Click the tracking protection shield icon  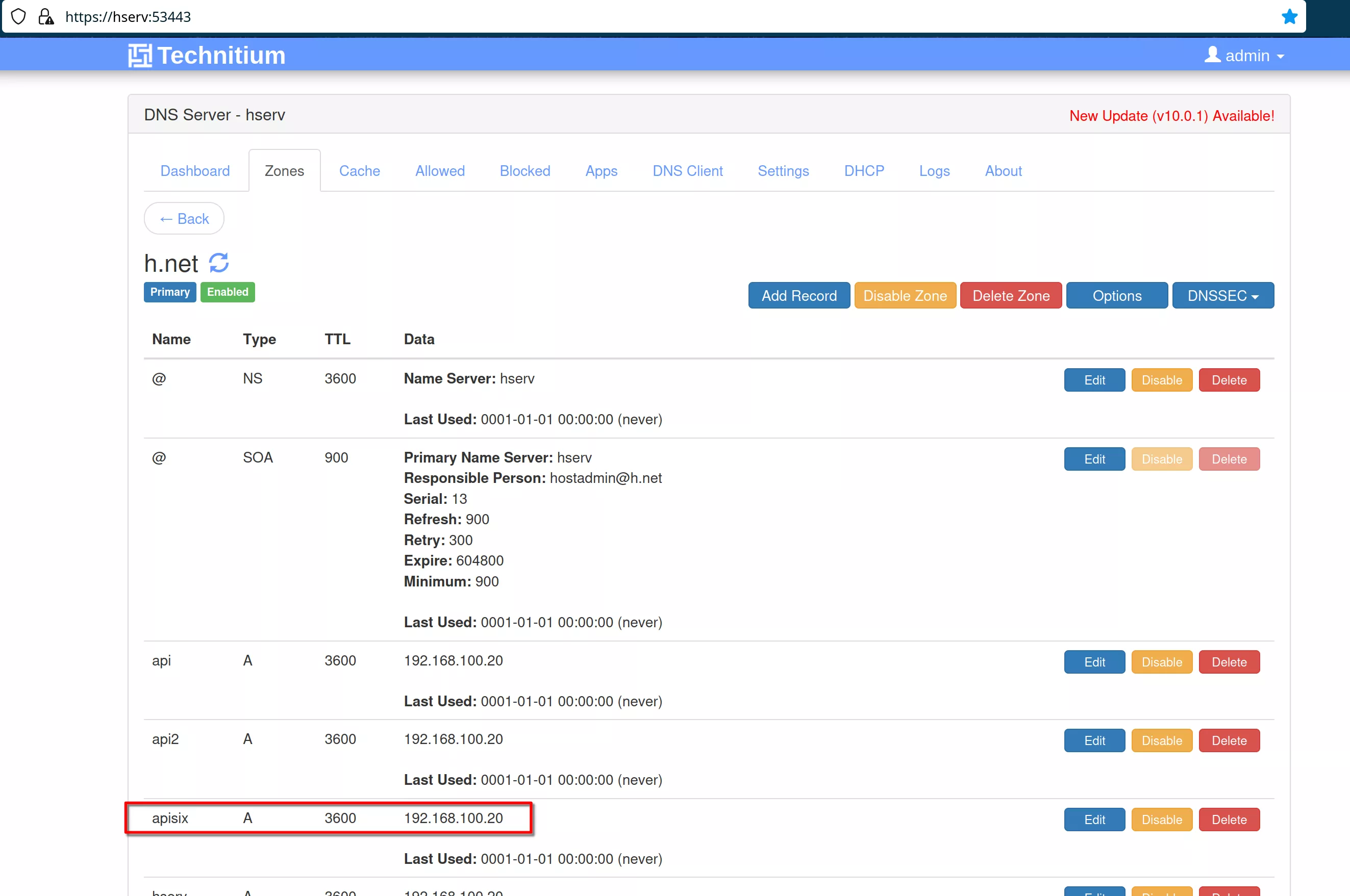tap(18, 16)
